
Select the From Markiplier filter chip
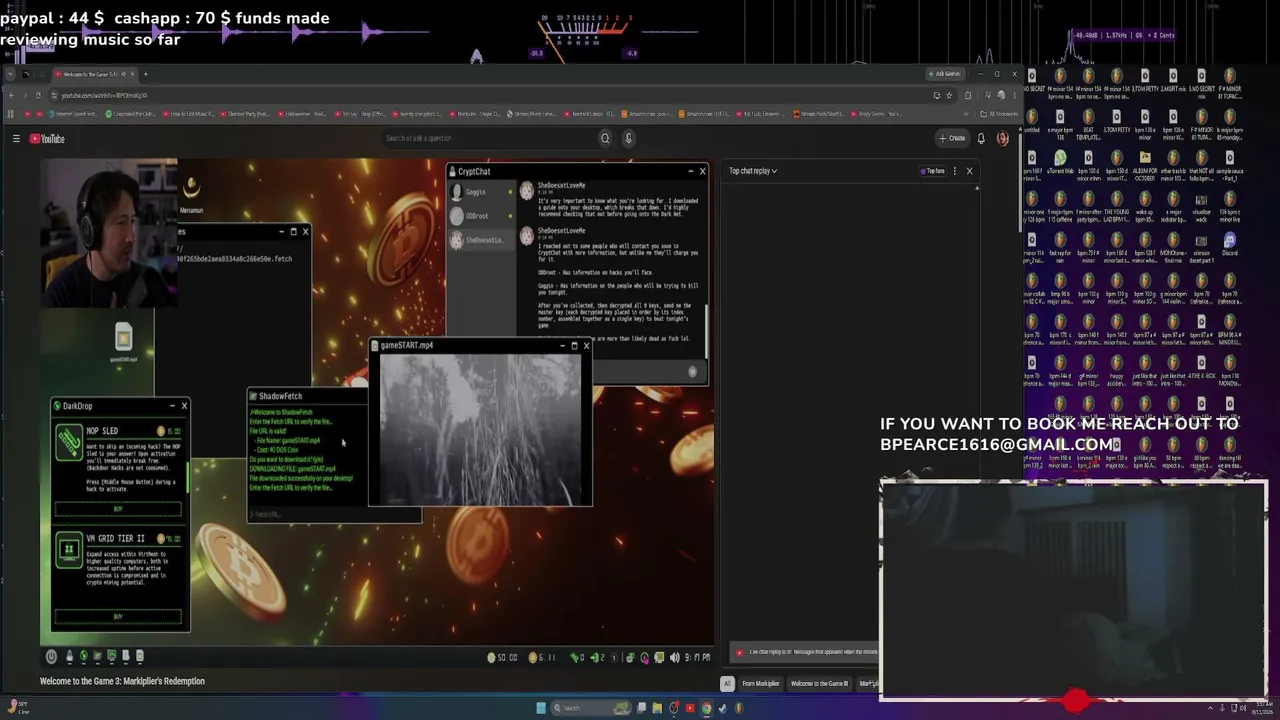tap(760, 684)
